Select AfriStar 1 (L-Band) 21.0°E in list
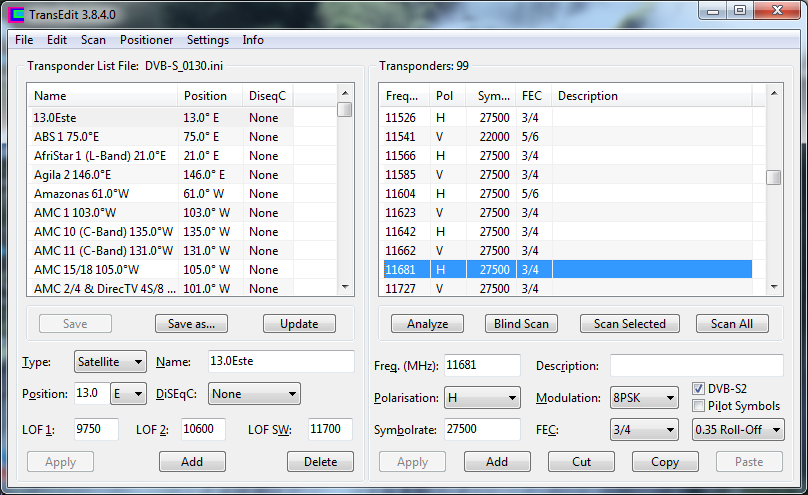 100,155
